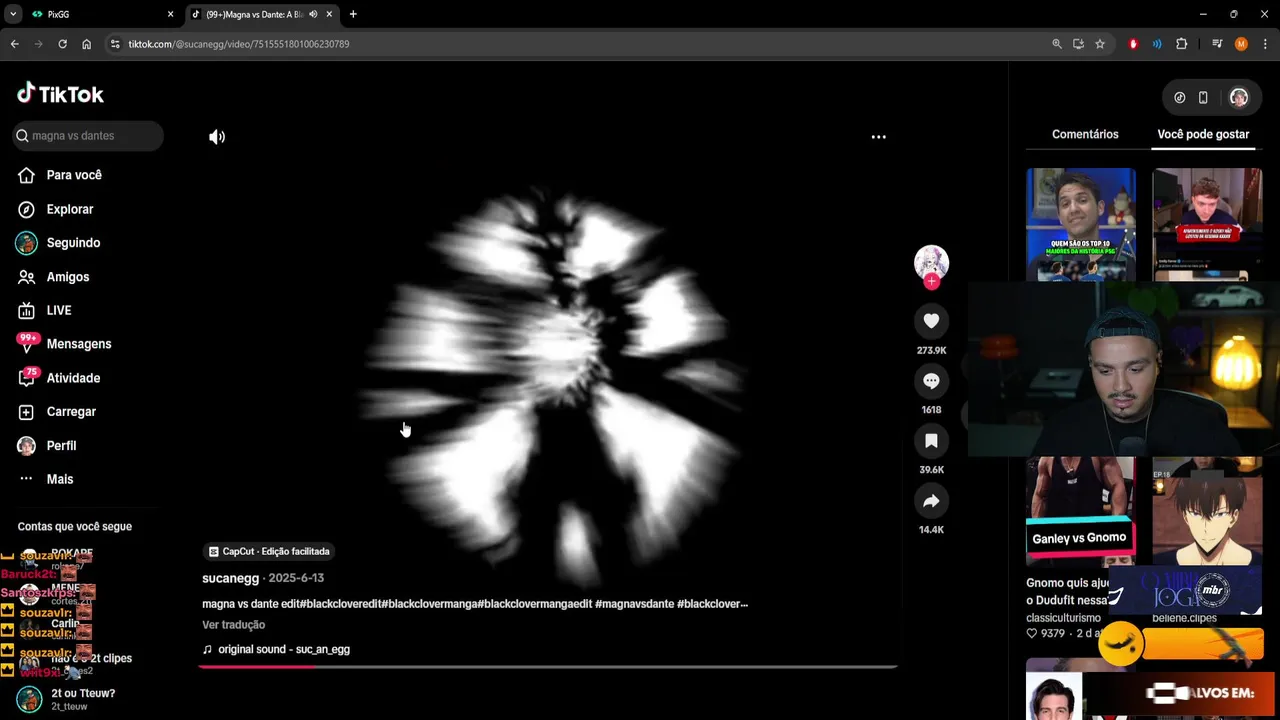The width and height of the screenshot is (1280, 720).
Task: Open the LIVE section
Action: tap(45, 310)
